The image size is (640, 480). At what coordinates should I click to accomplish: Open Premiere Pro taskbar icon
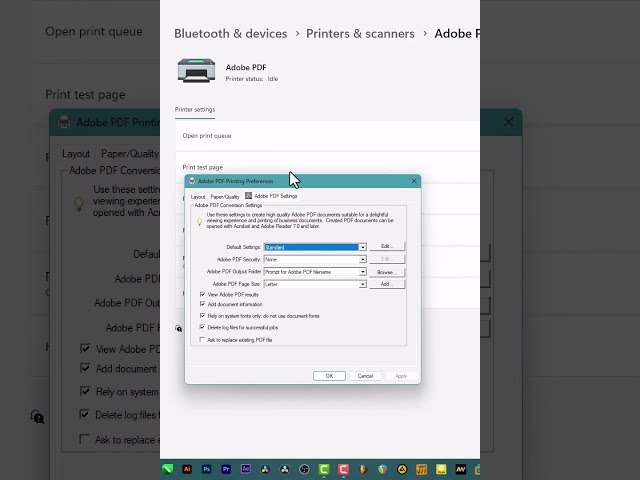click(x=226, y=469)
